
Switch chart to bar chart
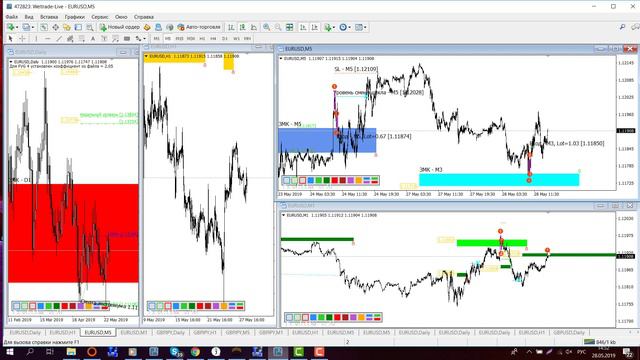coord(231,27)
